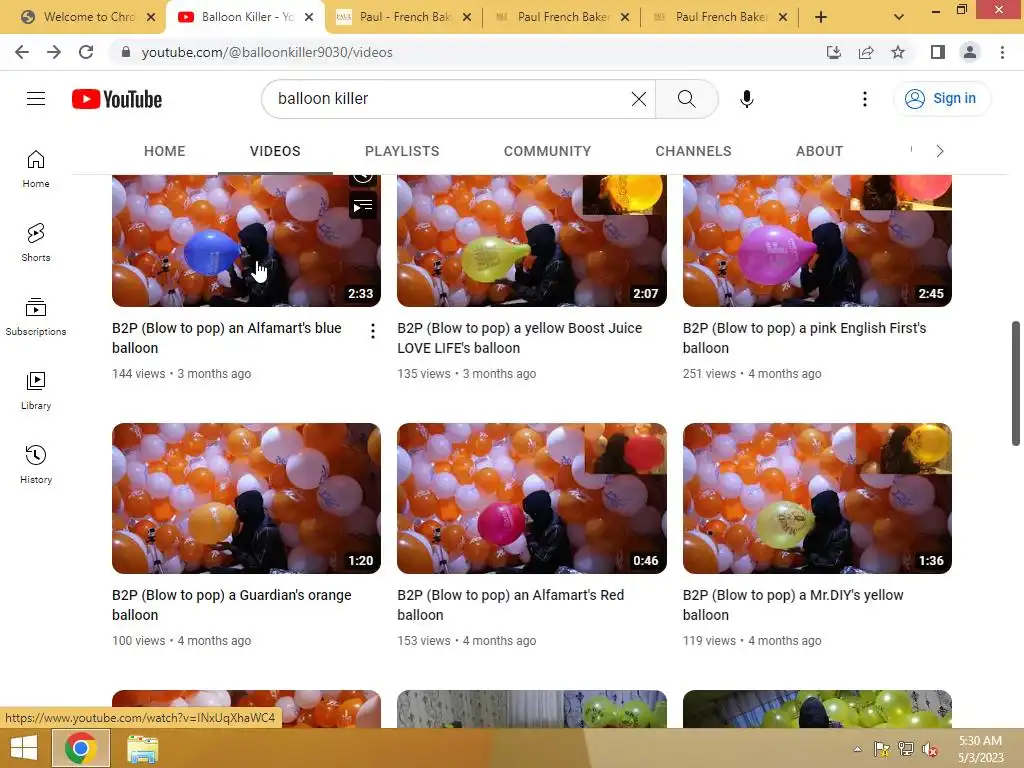Viewport: 1024px width, 768px height.
Task: Bookmark this page with the star icon
Action: coord(898,52)
